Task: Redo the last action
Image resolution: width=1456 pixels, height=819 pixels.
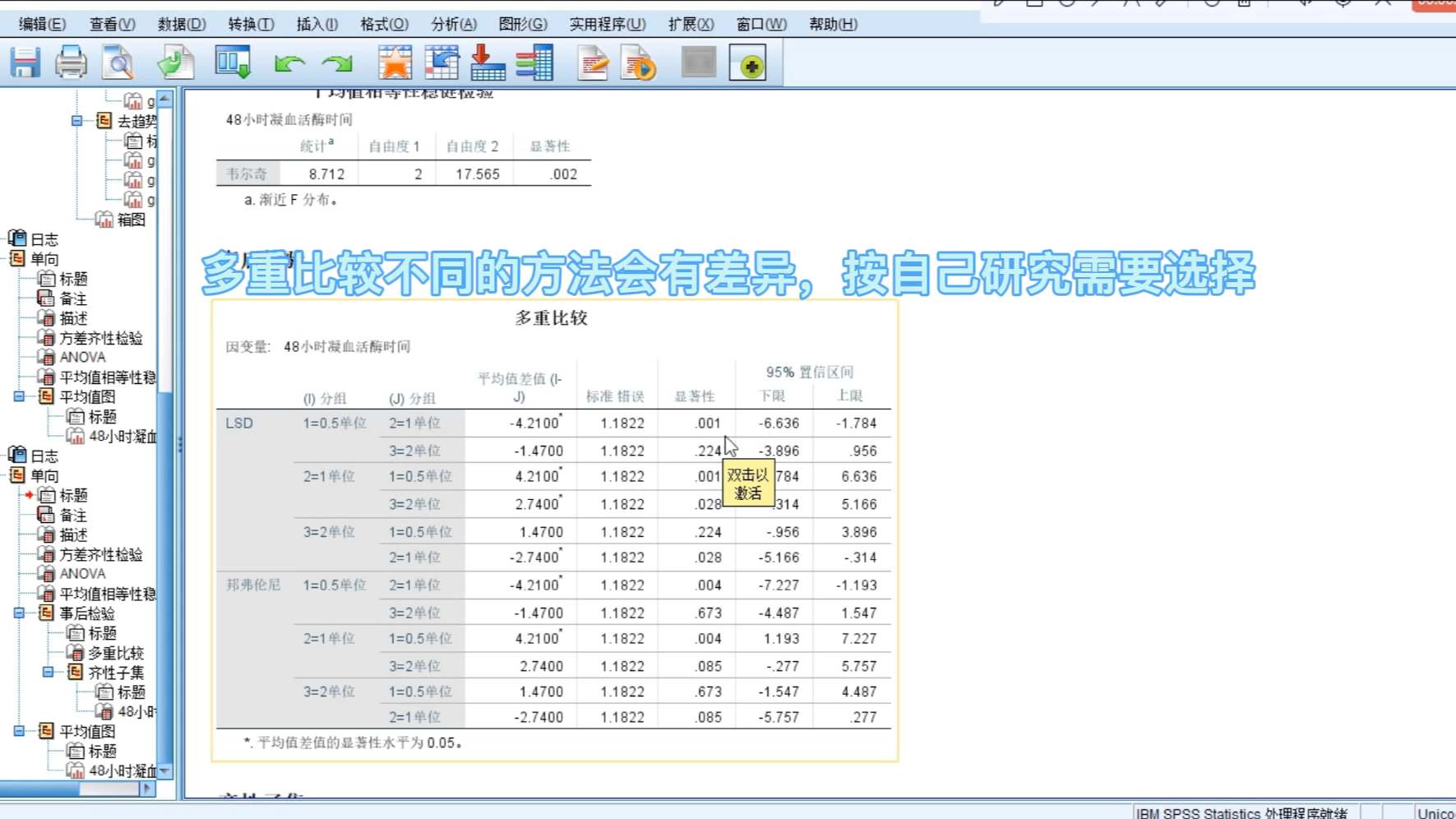Action: pos(336,62)
